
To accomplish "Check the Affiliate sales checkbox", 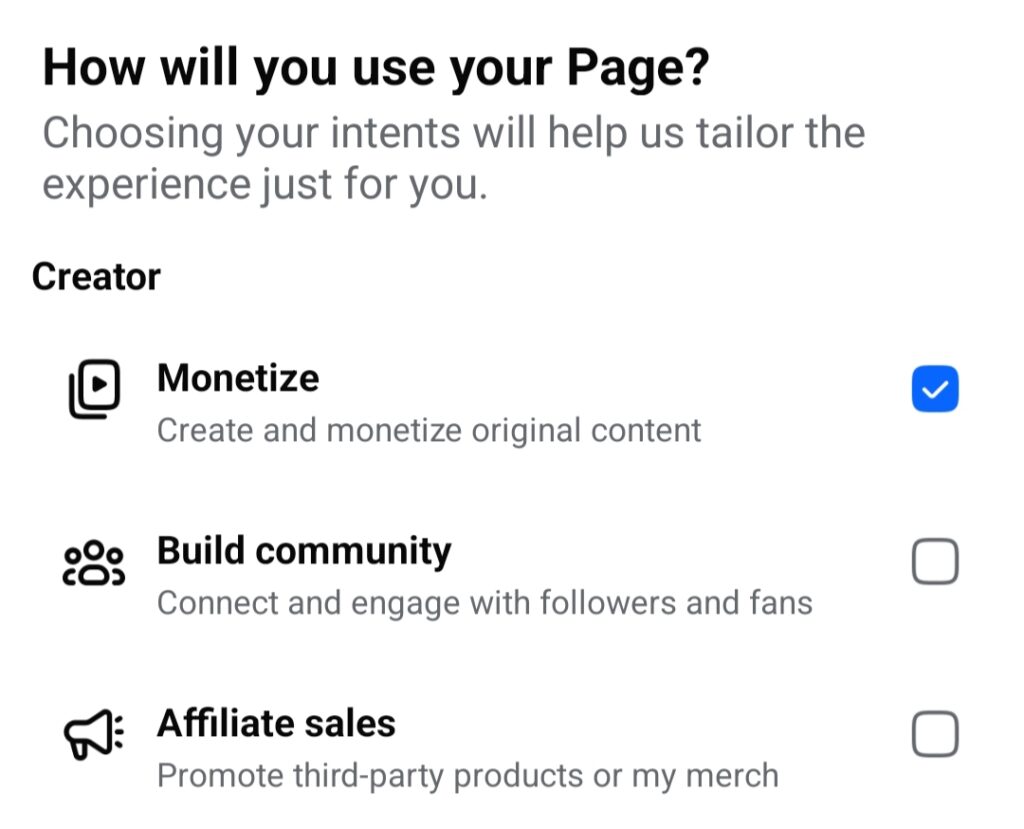I will click(x=935, y=734).
